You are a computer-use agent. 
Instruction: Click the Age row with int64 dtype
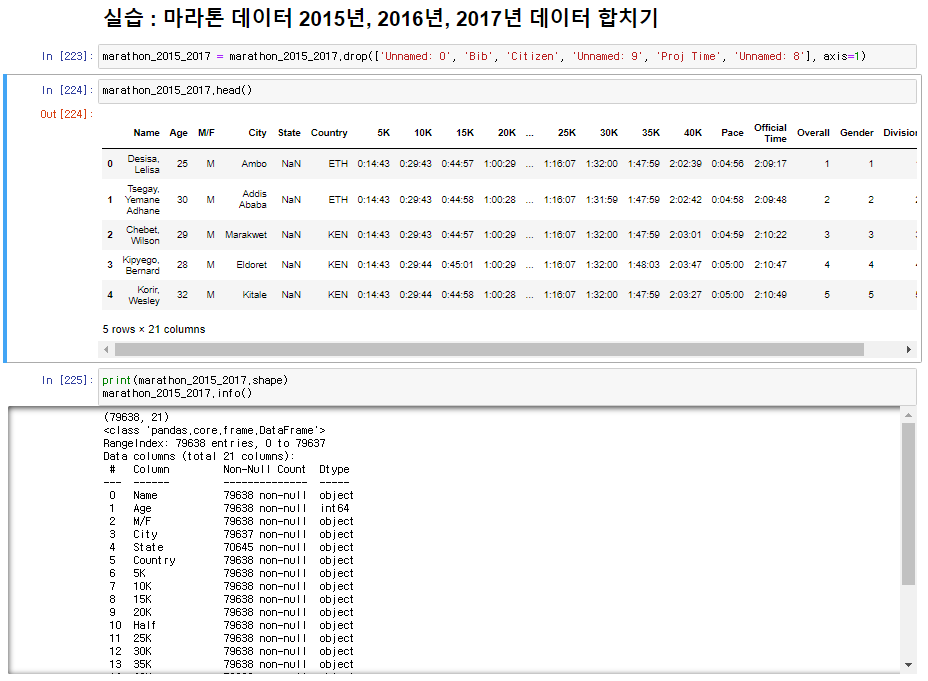(229, 508)
